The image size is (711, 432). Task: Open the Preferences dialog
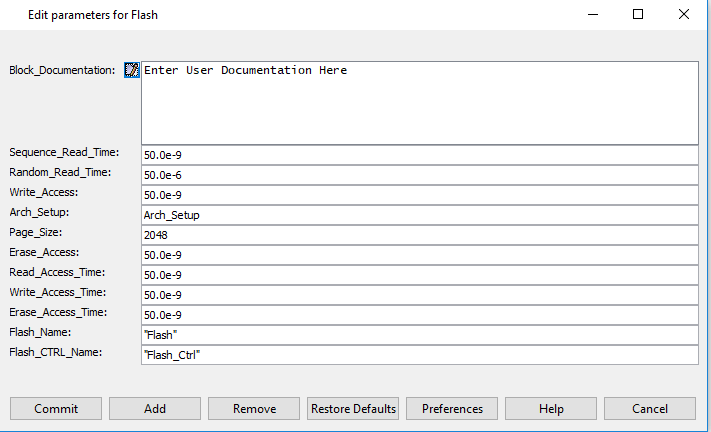click(x=452, y=408)
